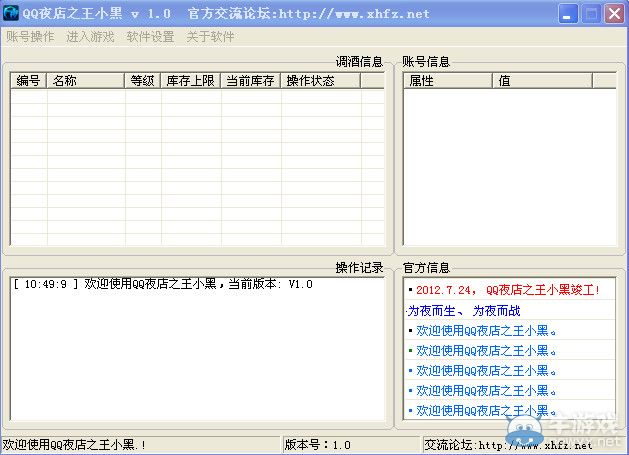Click the status bar welcome message
Screen dimensions: 629x455
[74, 445]
